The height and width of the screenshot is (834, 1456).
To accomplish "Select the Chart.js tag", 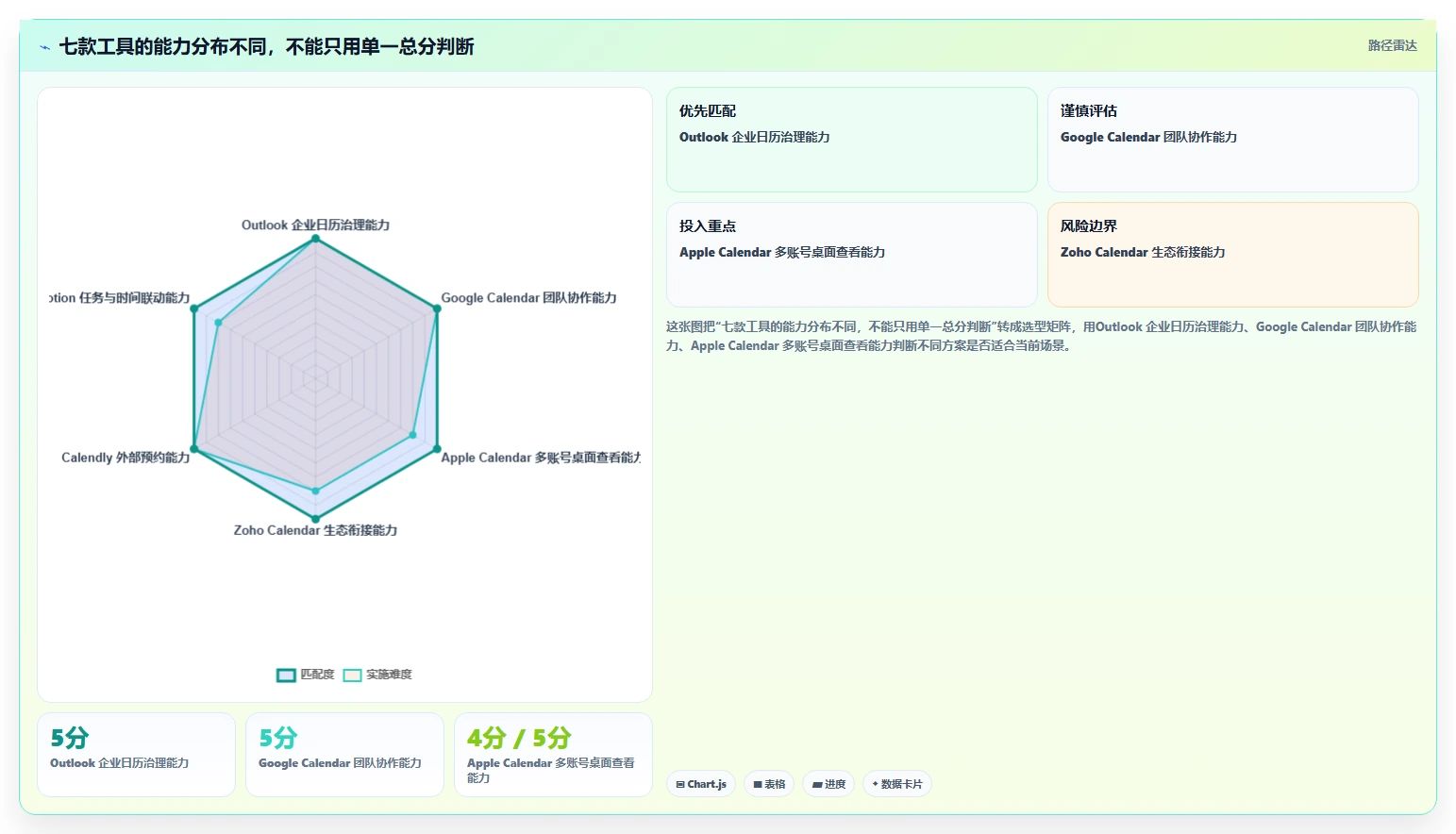I will pyautogui.click(x=701, y=784).
